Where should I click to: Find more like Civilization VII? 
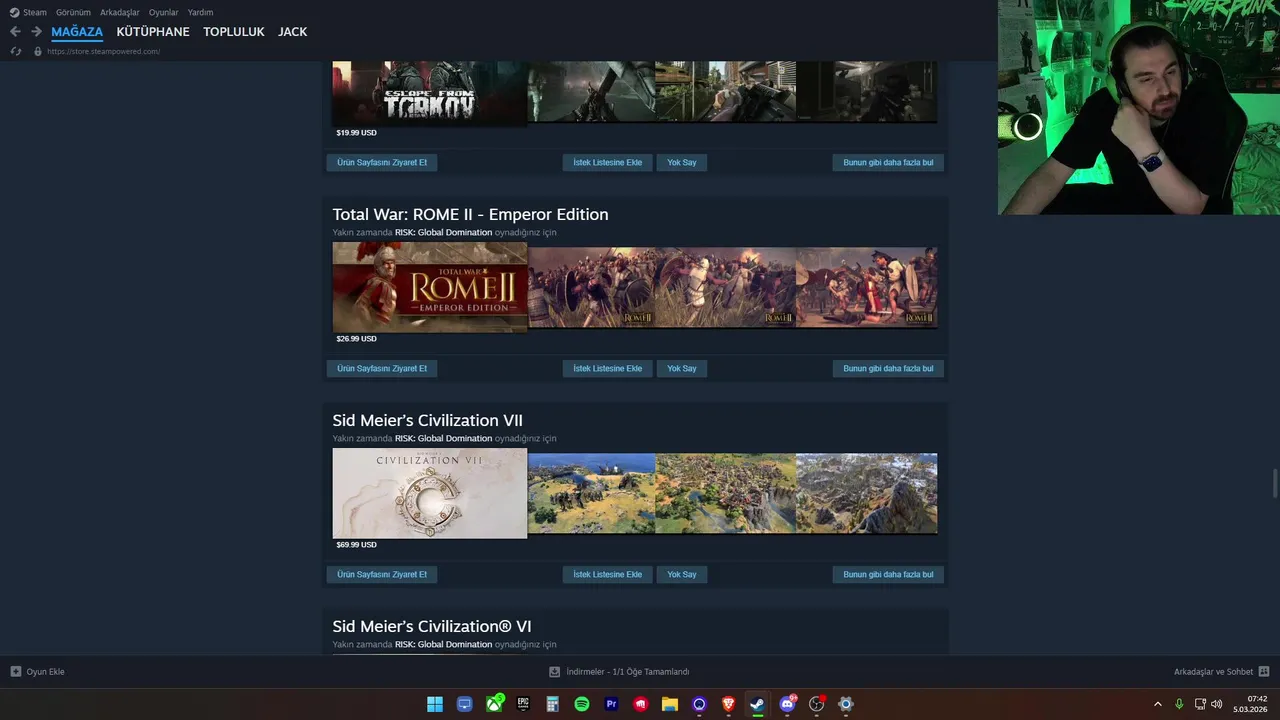(888, 574)
